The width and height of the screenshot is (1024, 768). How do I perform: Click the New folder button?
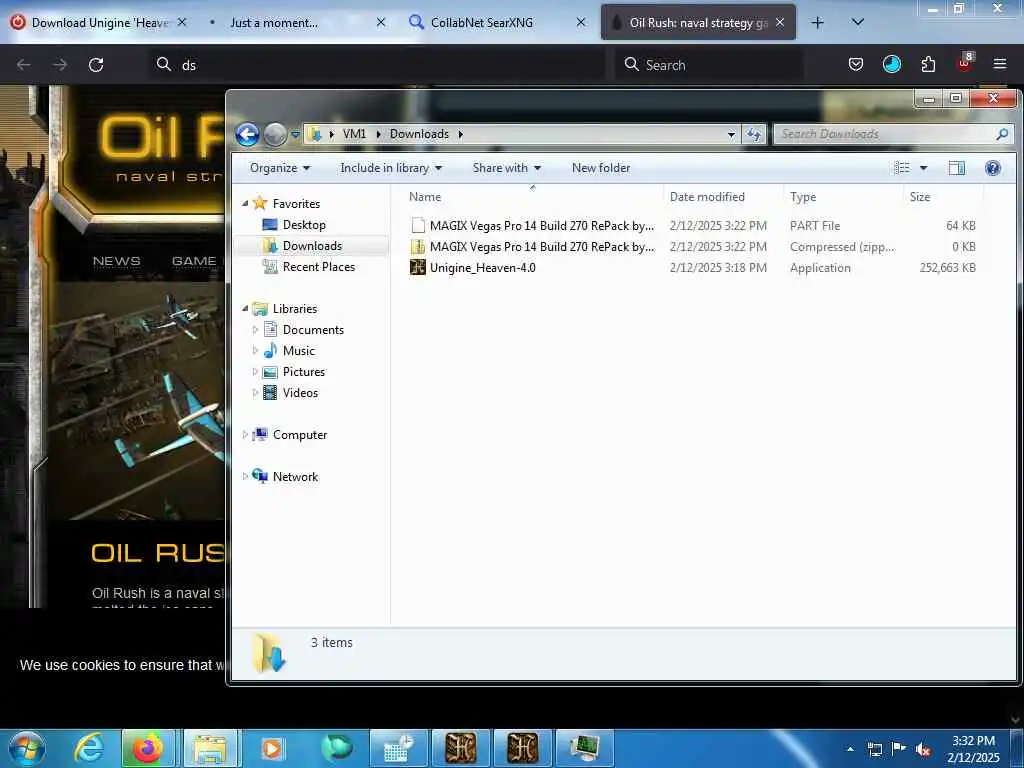[601, 168]
